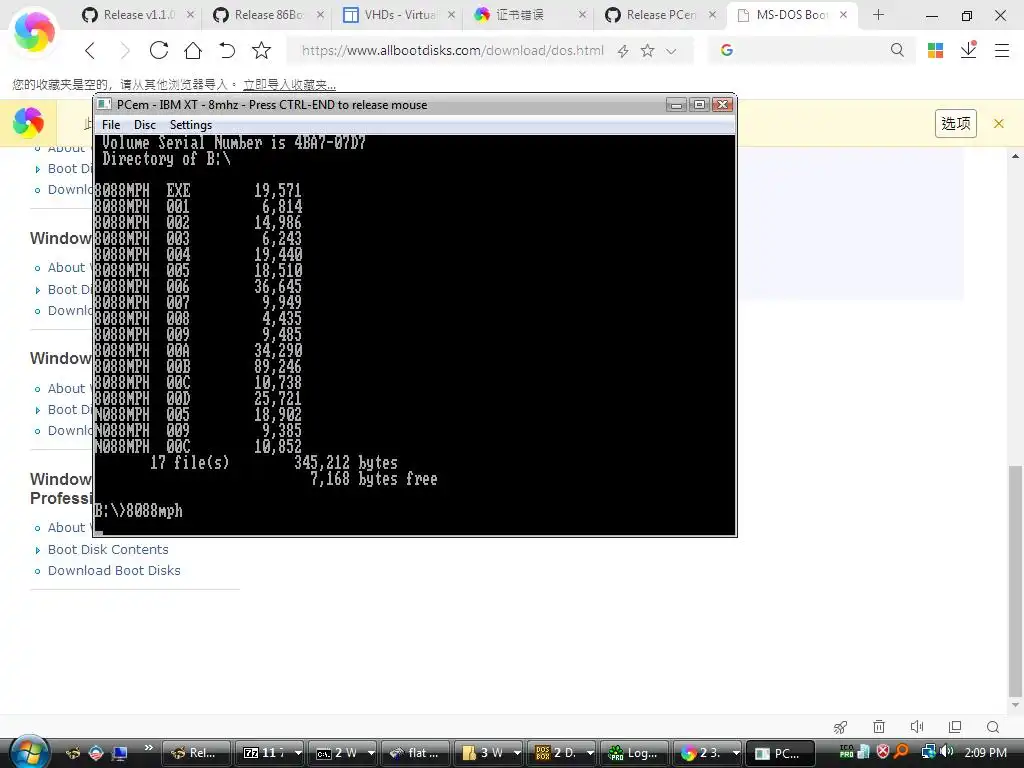Open the home page via house icon
The image size is (1024, 768).
click(193, 50)
